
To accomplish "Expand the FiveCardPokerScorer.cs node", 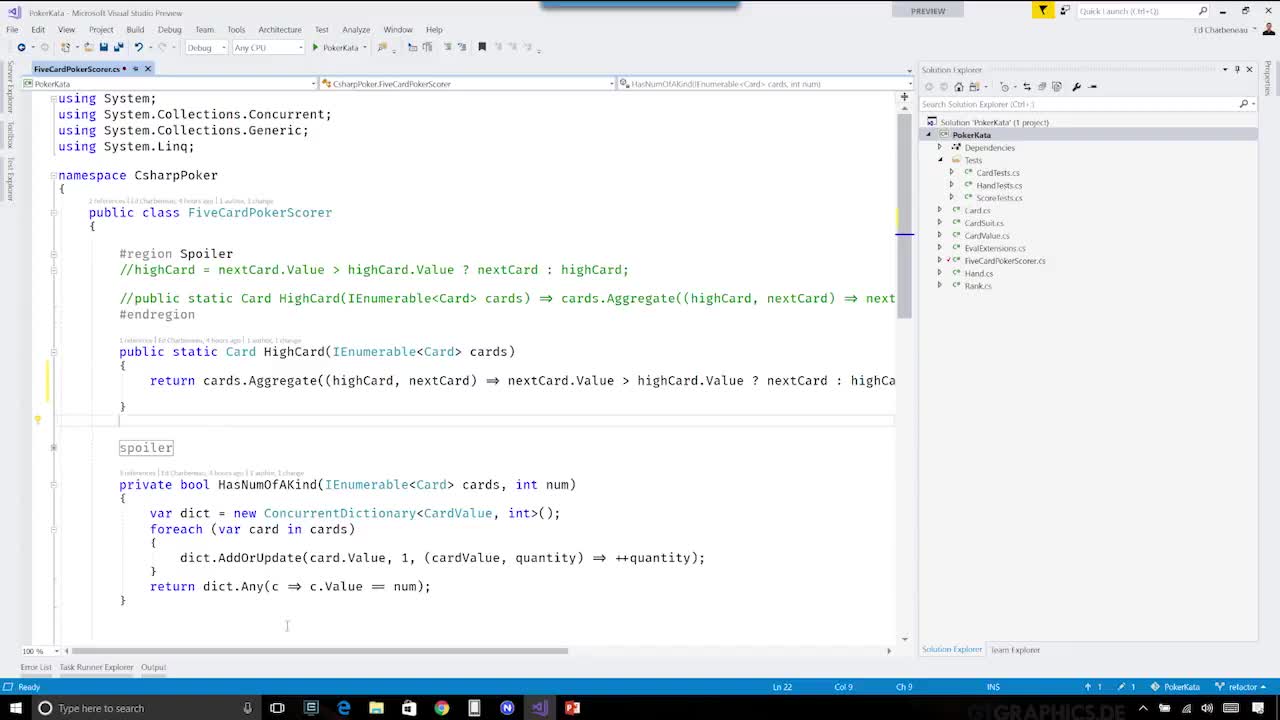I will point(939,261).
